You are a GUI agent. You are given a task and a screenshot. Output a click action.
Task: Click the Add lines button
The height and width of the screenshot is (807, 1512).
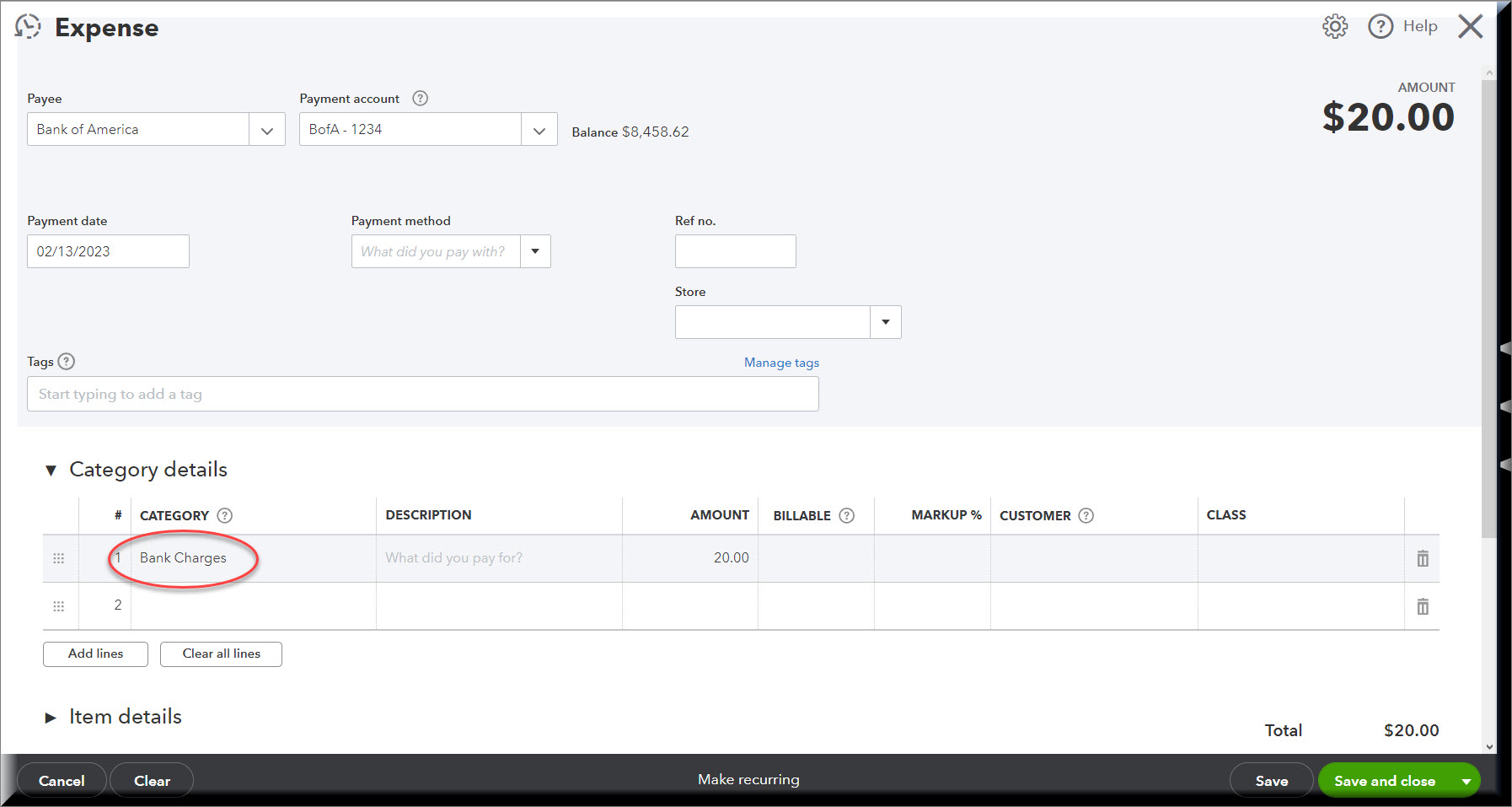coord(95,654)
